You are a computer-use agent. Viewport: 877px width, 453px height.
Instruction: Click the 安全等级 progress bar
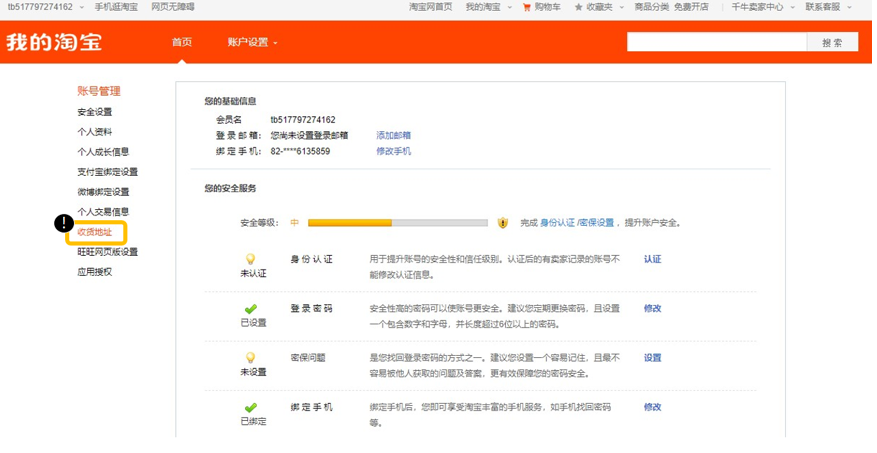(x=398, y=223)
